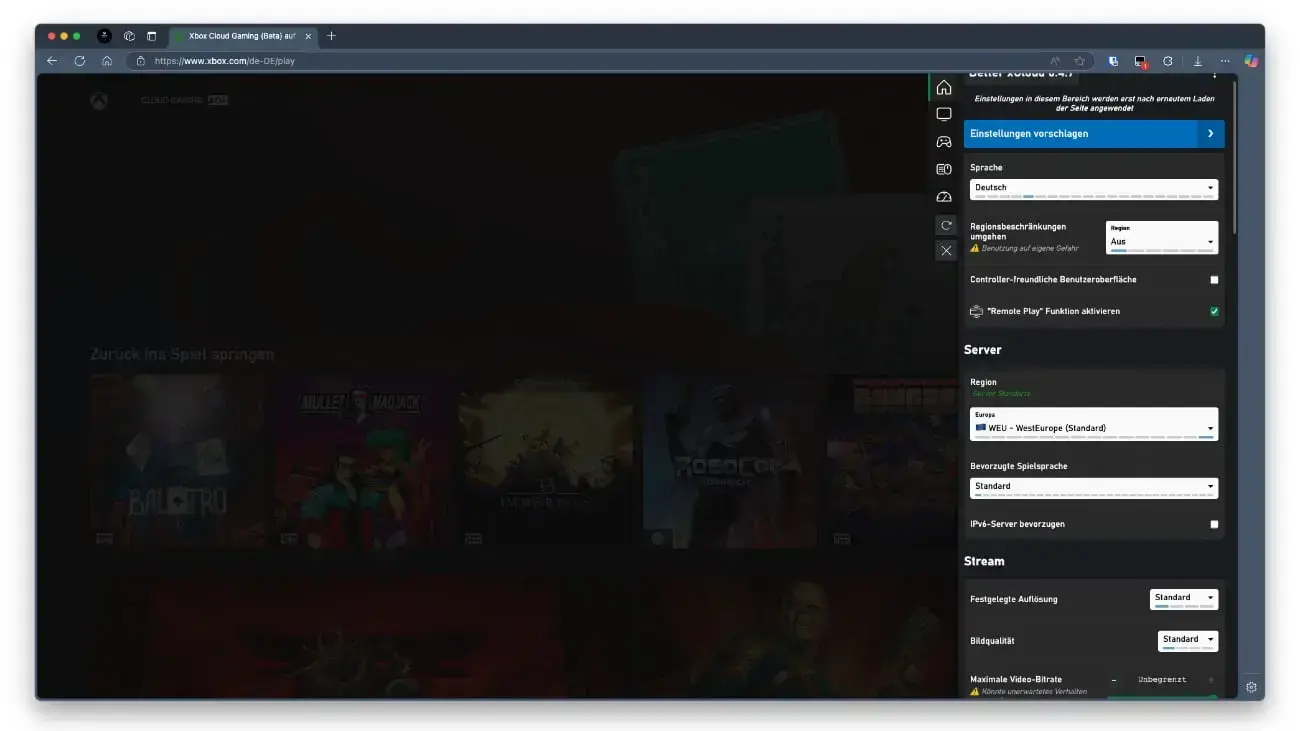The height and width of the screenshot is (731, 1300).
Task: Click the site info lock icon
Action: pos(141,61)
